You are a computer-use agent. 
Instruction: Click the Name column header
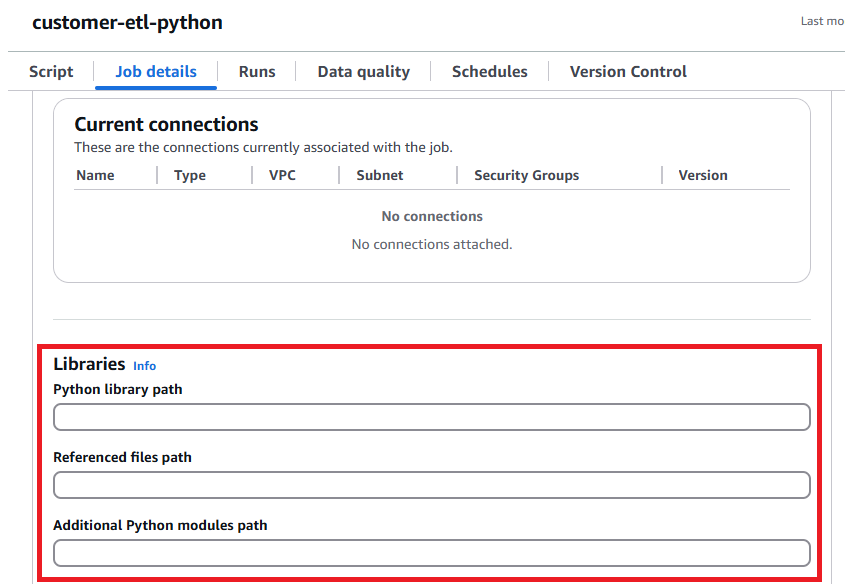click(x=95, y=175)
